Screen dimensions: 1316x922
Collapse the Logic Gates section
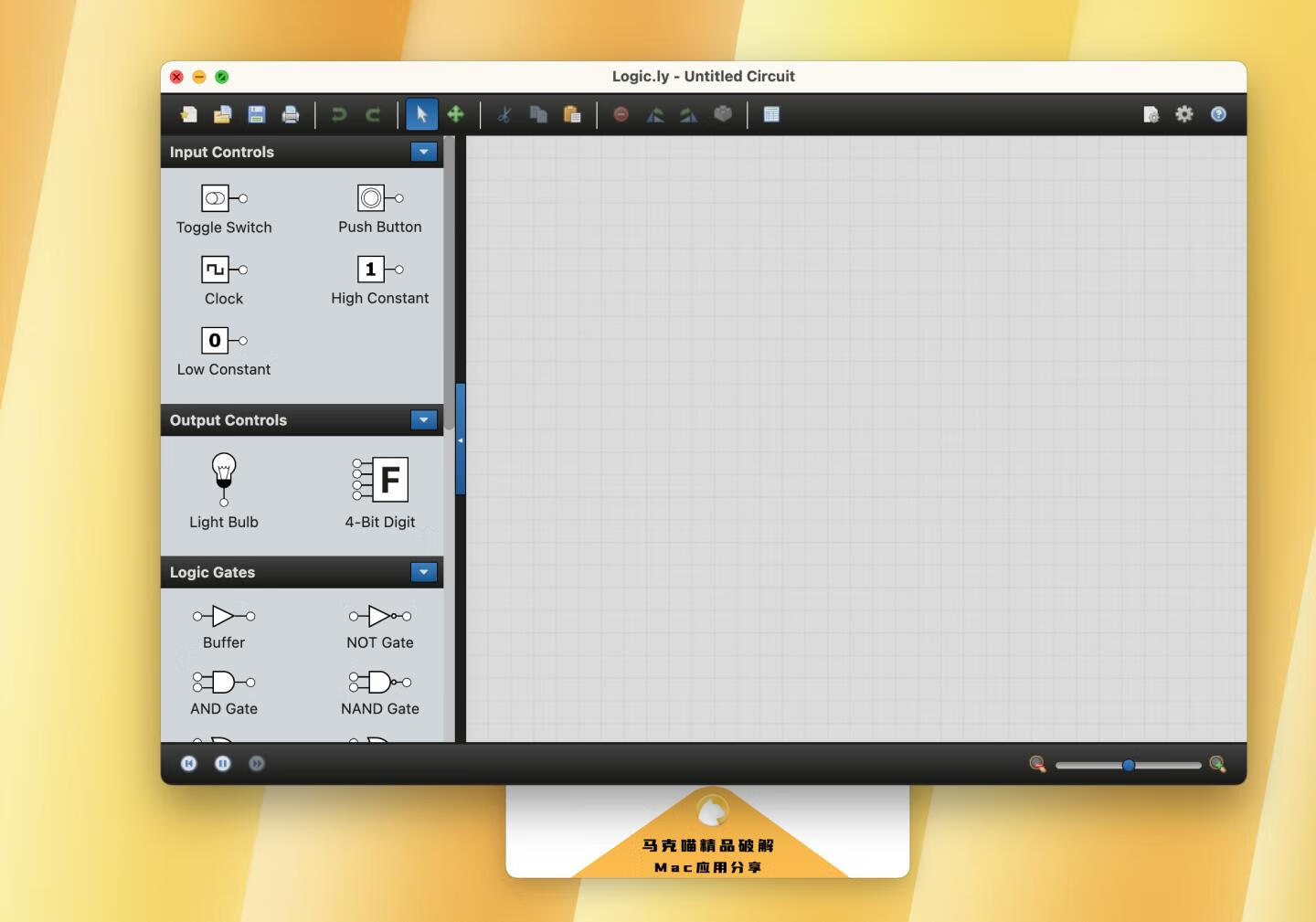click(423, 572)
